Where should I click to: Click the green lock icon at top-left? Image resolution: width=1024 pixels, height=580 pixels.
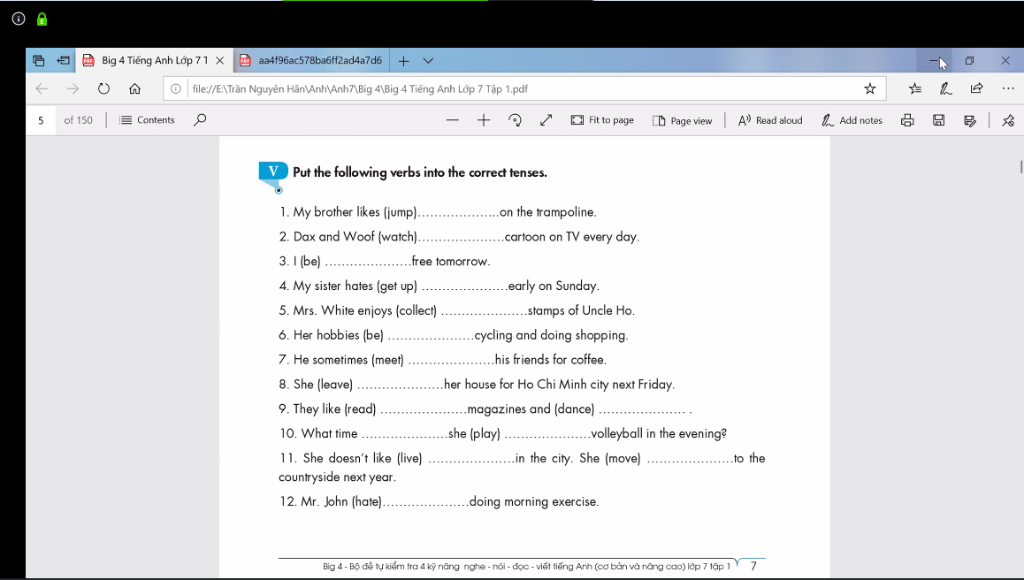[x=42, y=19]
